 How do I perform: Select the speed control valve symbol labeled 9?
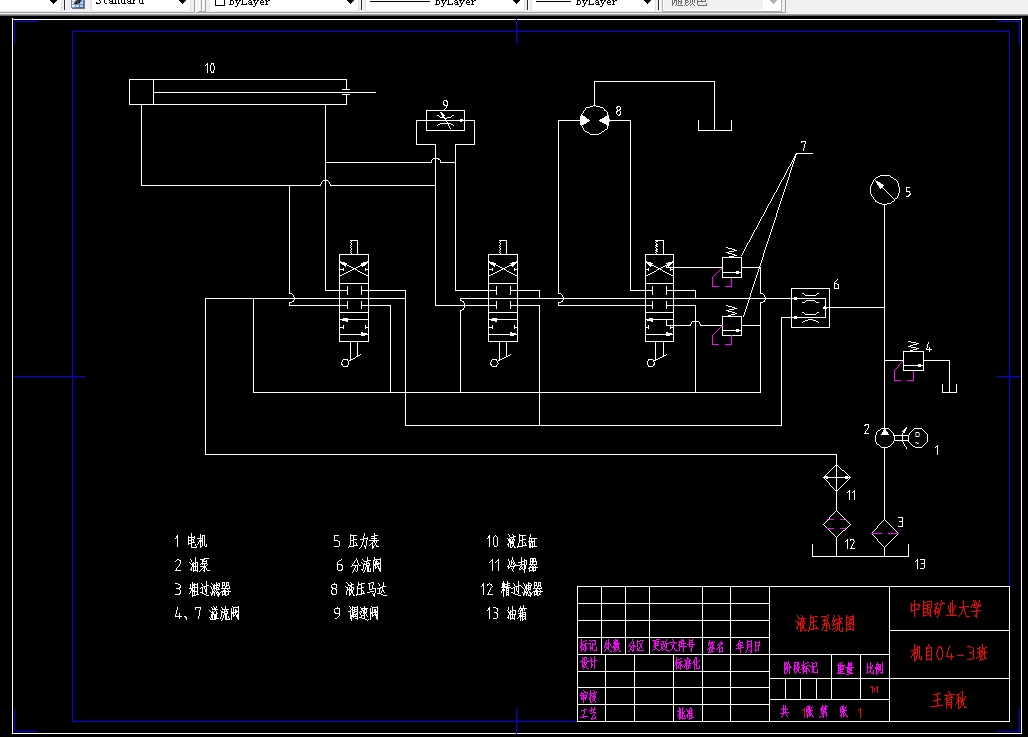coord(445,121)
